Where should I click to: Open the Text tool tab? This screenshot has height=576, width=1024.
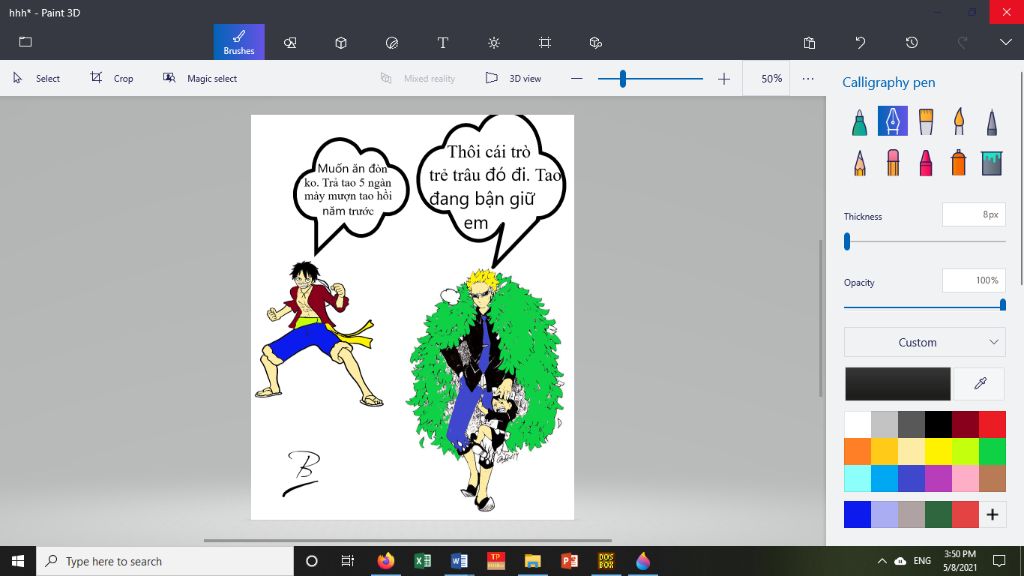[443, 42]
